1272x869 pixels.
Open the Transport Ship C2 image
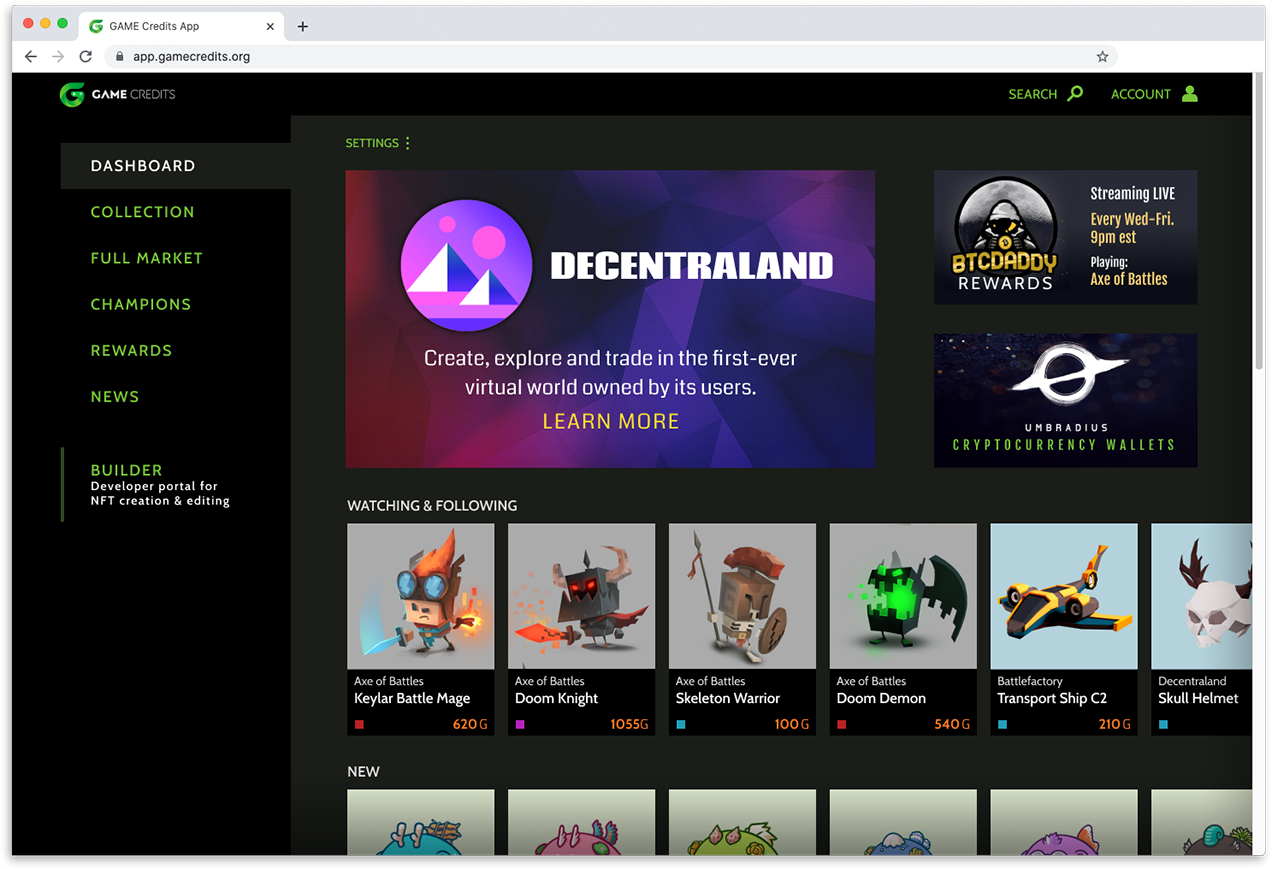pos(1064,596)
